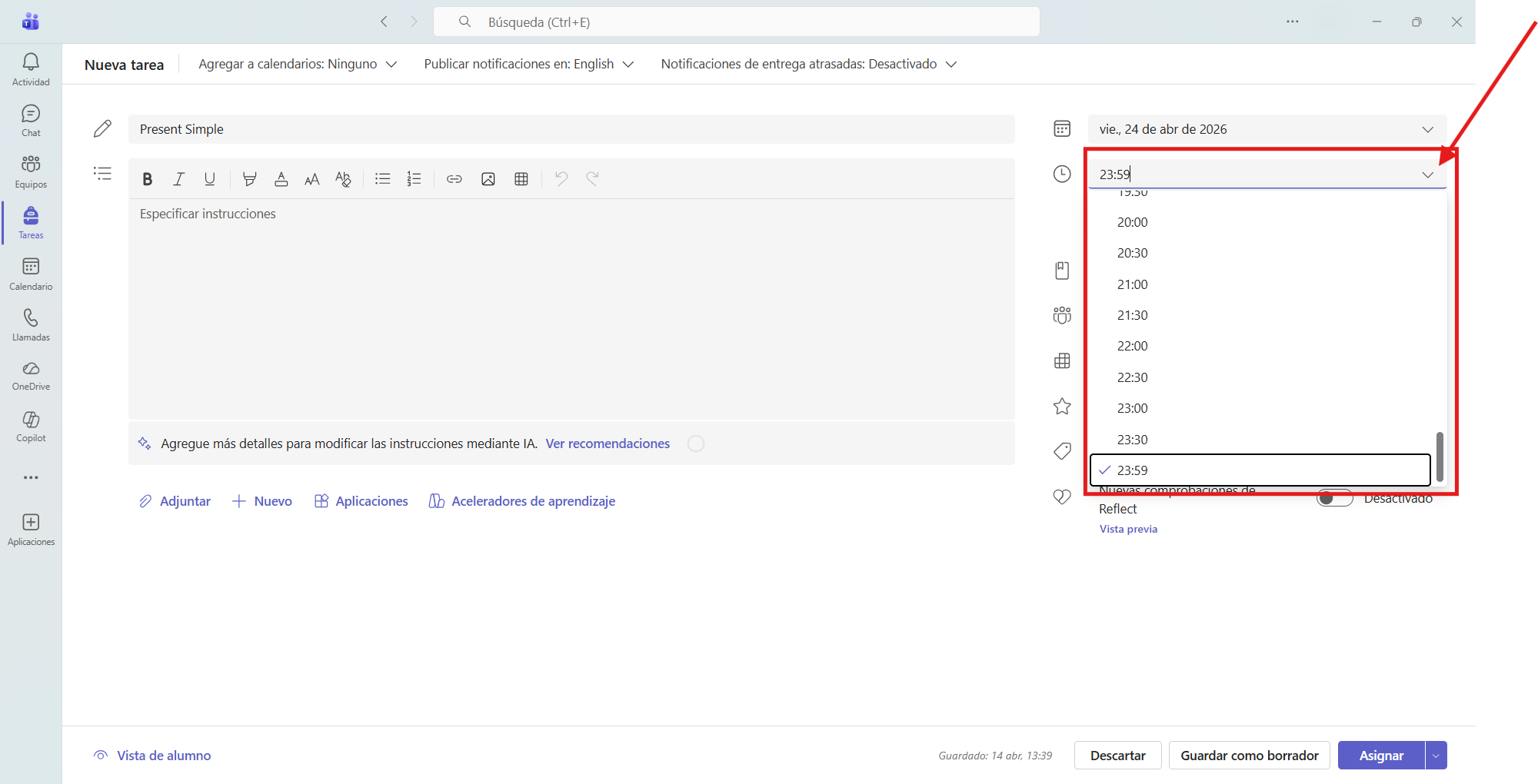Image resolution: width=1538 pixels, height=784 pixels.
Task: Open Ver recomendaciones link
Action: pos(608,443)
